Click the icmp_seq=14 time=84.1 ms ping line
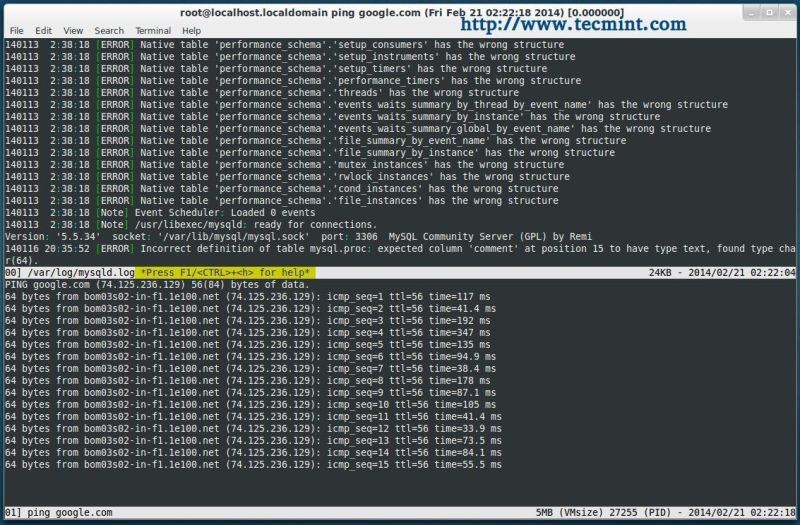The height and width of the screenshot is (525, 800). tap(253, 453)
